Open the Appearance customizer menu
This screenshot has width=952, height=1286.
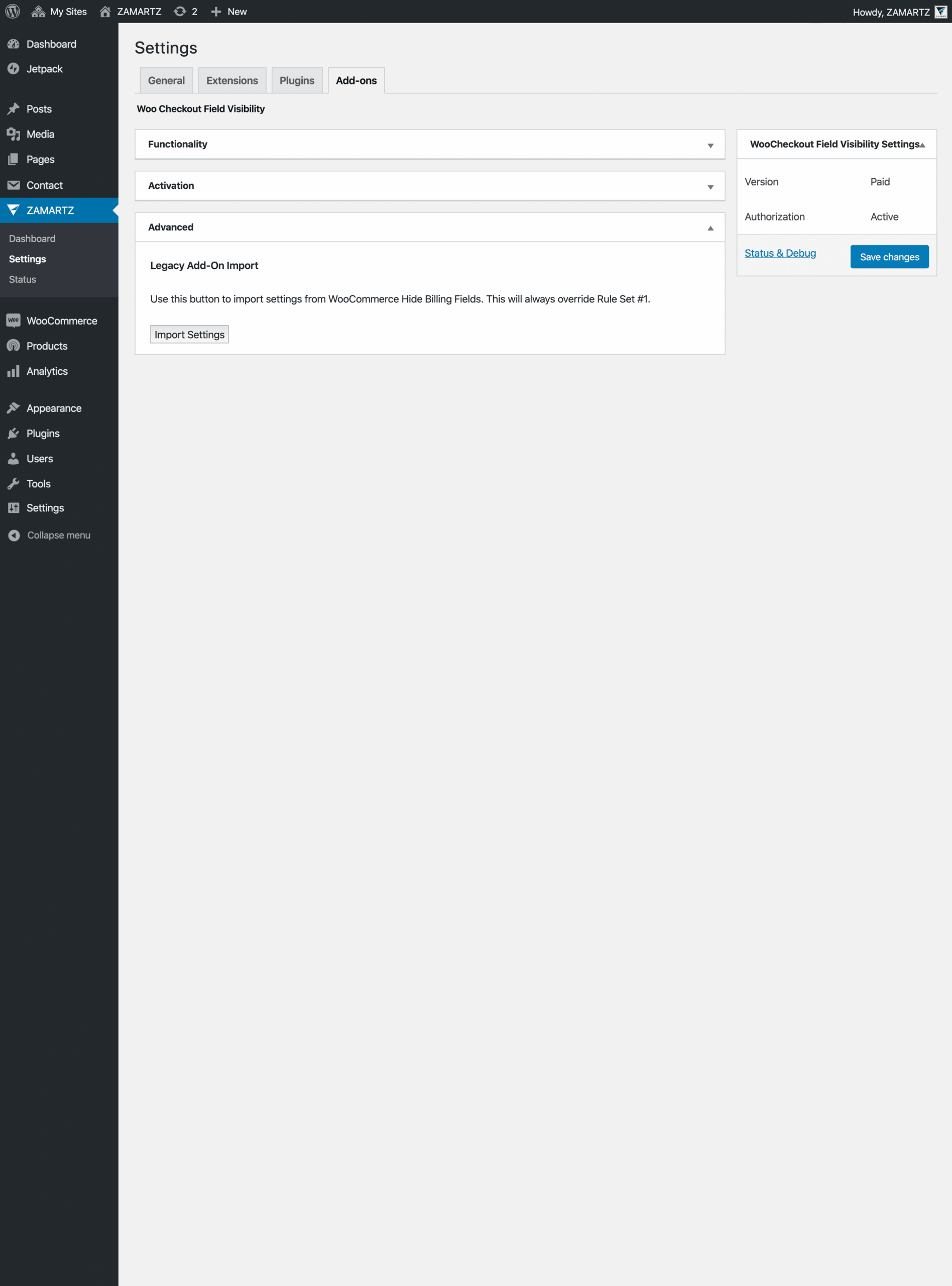tap(54, 407)
